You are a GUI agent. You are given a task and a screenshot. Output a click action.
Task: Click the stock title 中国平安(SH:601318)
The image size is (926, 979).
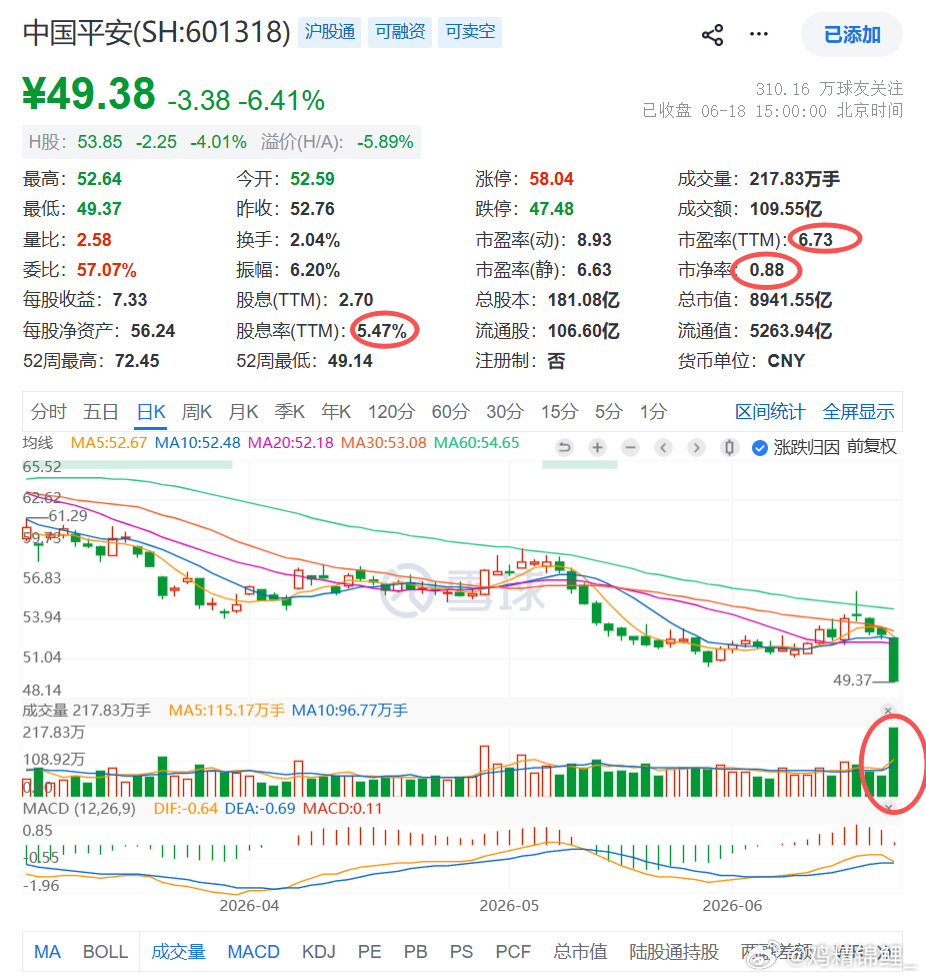click(157, 32)
